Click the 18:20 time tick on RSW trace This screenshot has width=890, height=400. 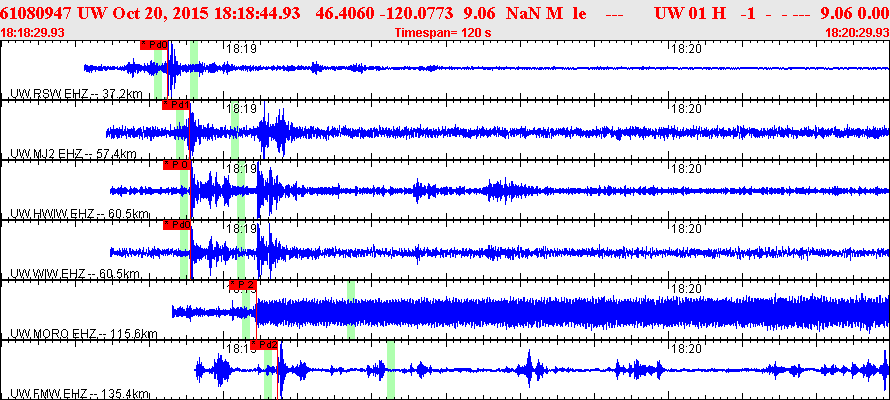686,49
